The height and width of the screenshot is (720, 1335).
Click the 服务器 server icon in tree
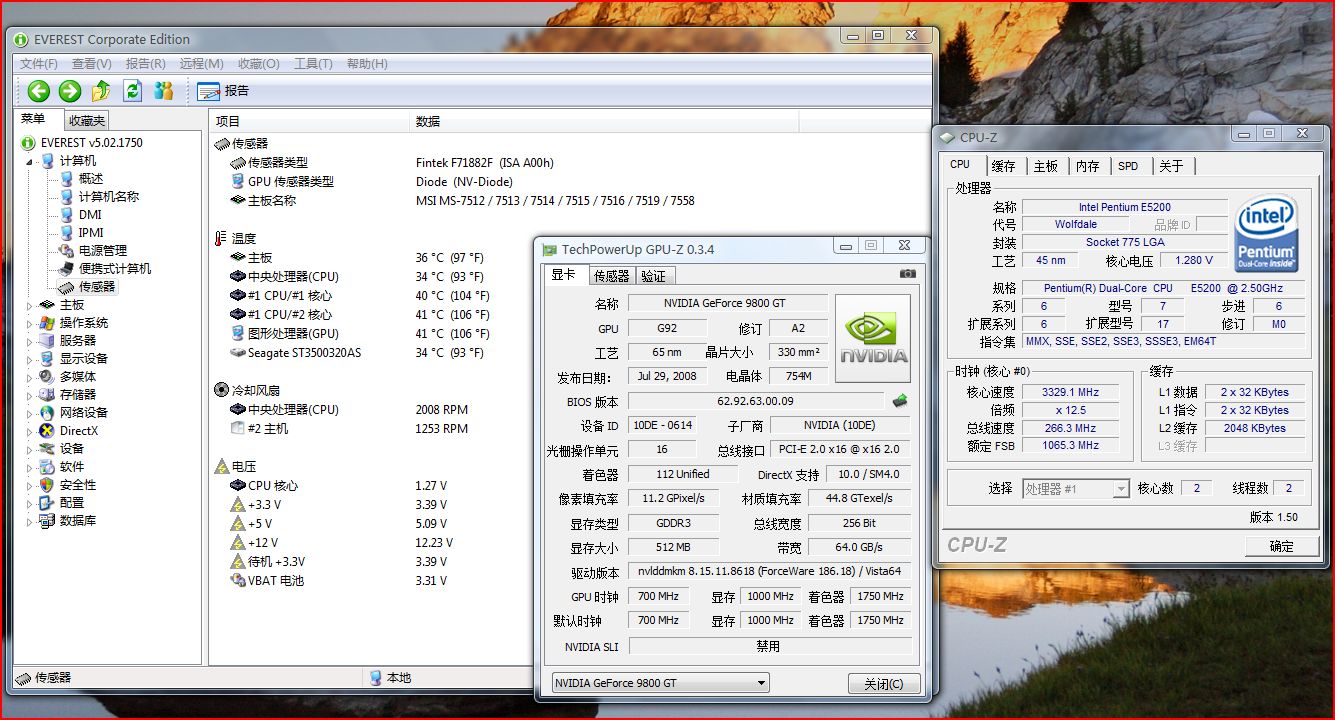point(47,341)
